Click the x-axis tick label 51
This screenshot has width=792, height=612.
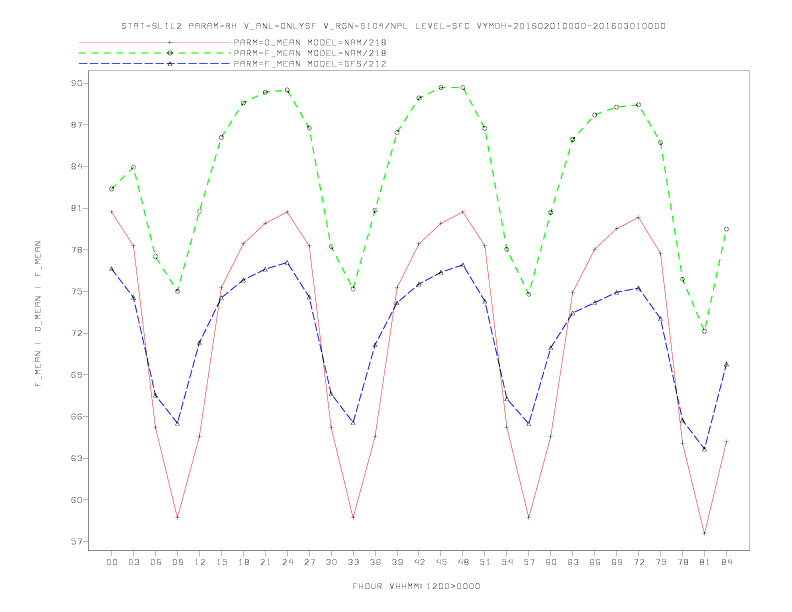485,562
